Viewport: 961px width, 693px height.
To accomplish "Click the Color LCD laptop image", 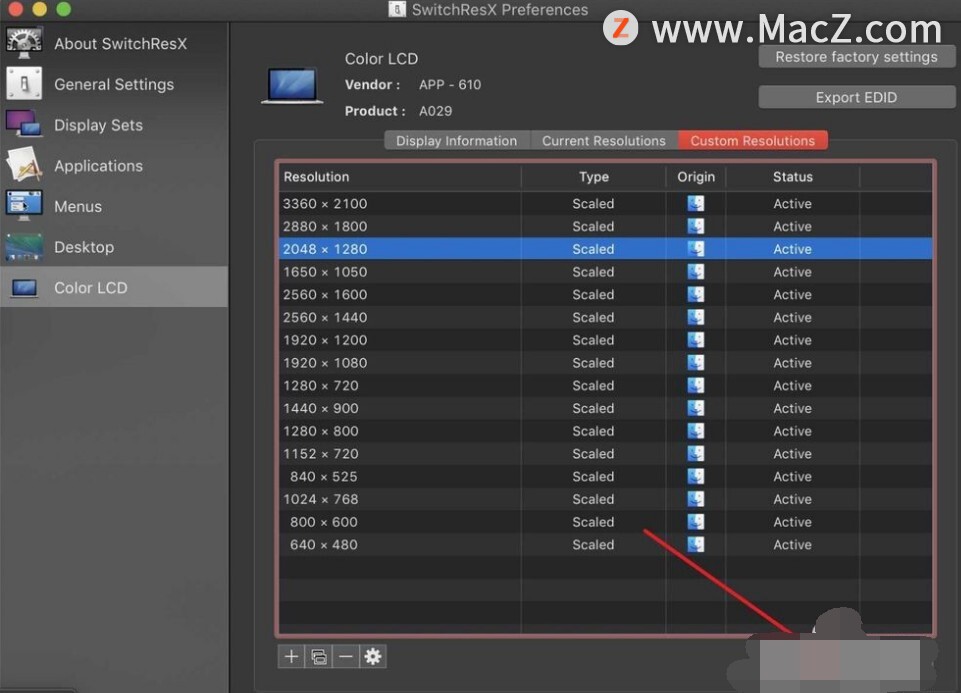I will [292, 85].
